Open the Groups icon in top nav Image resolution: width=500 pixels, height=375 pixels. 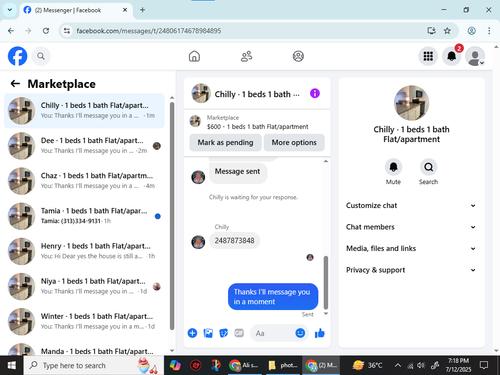tap(298, 56)
